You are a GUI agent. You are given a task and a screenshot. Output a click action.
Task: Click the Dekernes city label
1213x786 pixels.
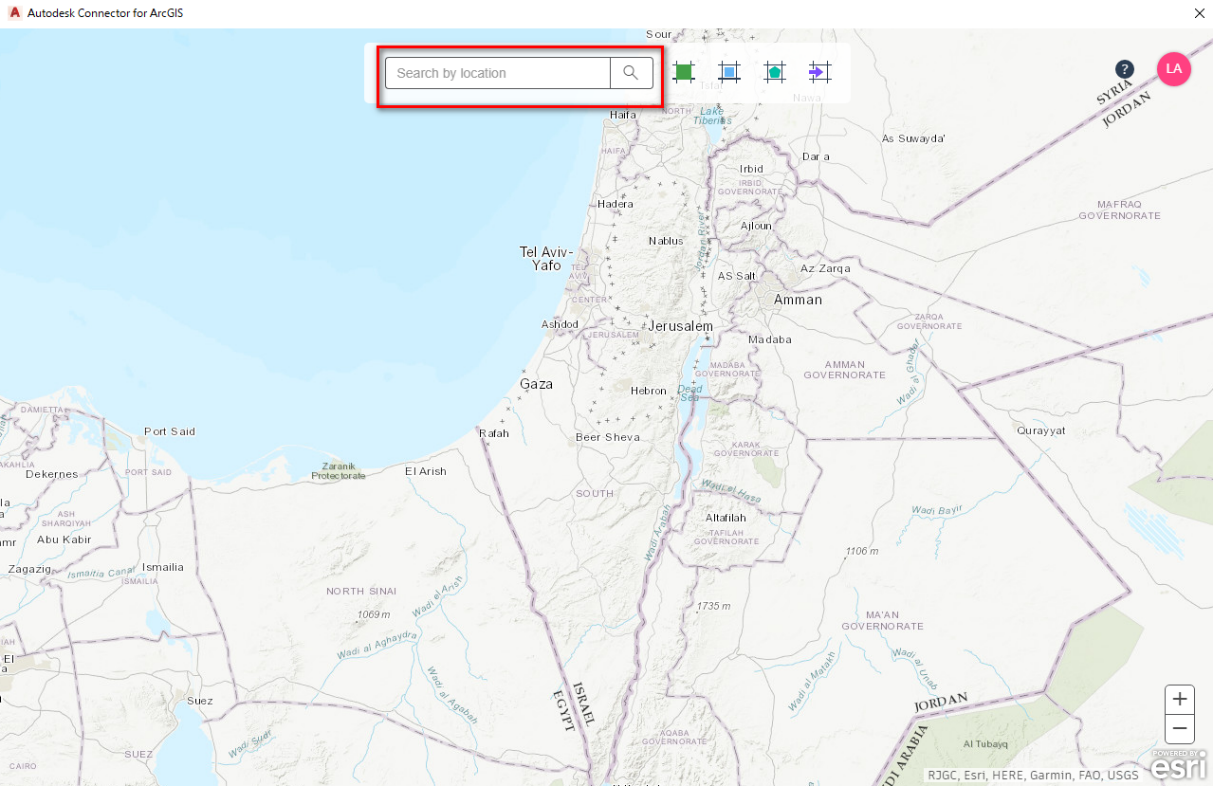click(x=52, y=474)
